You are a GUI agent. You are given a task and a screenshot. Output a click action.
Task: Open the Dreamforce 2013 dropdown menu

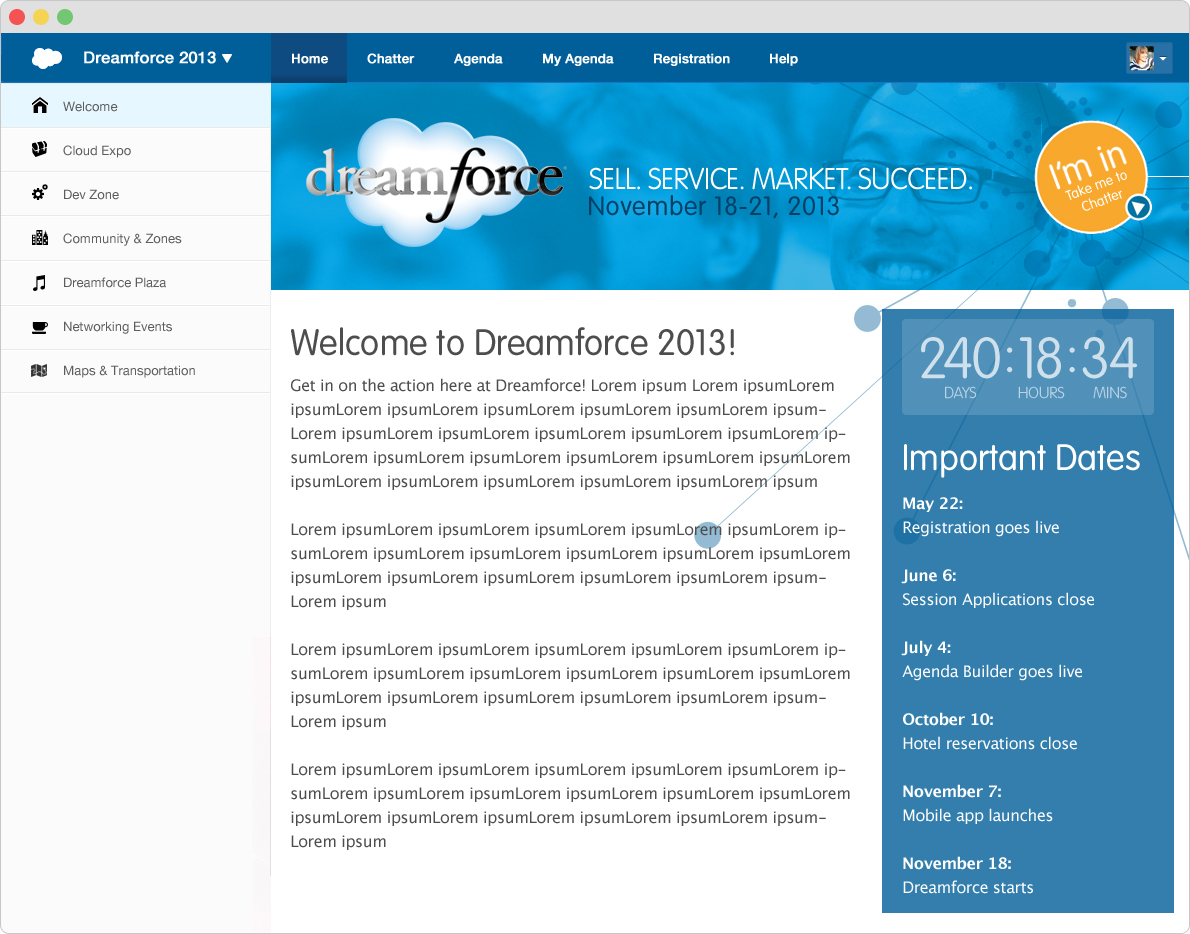pyautogui.click(x=157, y=58)
